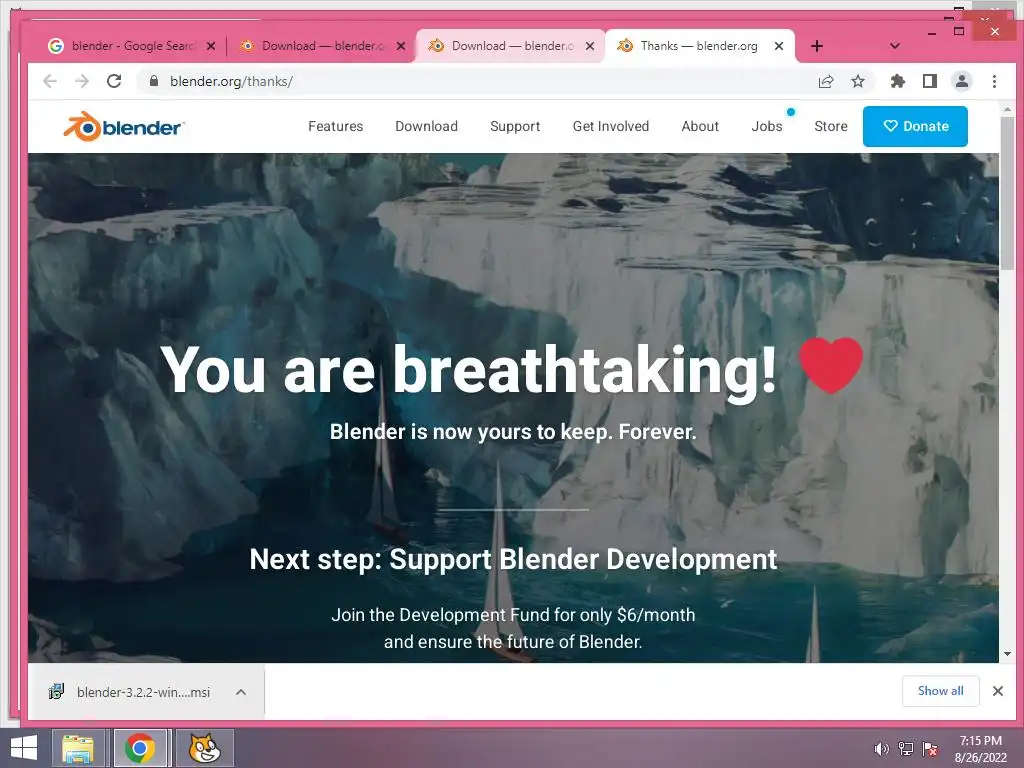The height and width of the screenshot is (768, 1024).
Task: Open File Explorer from the taskbar
Action: (x=78, y=748)
